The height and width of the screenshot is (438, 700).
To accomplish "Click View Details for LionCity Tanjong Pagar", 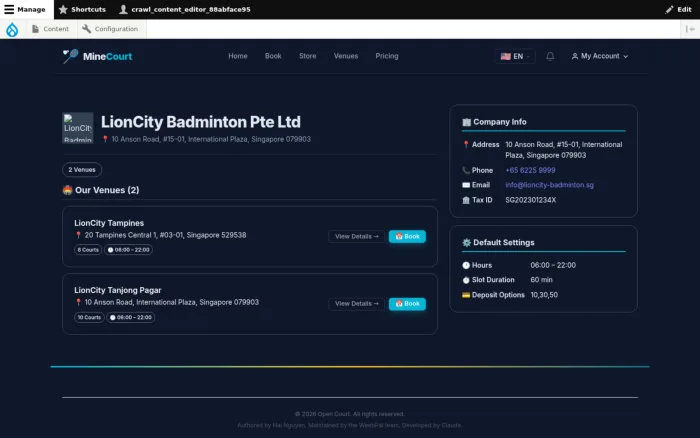I will coord(356,304).
